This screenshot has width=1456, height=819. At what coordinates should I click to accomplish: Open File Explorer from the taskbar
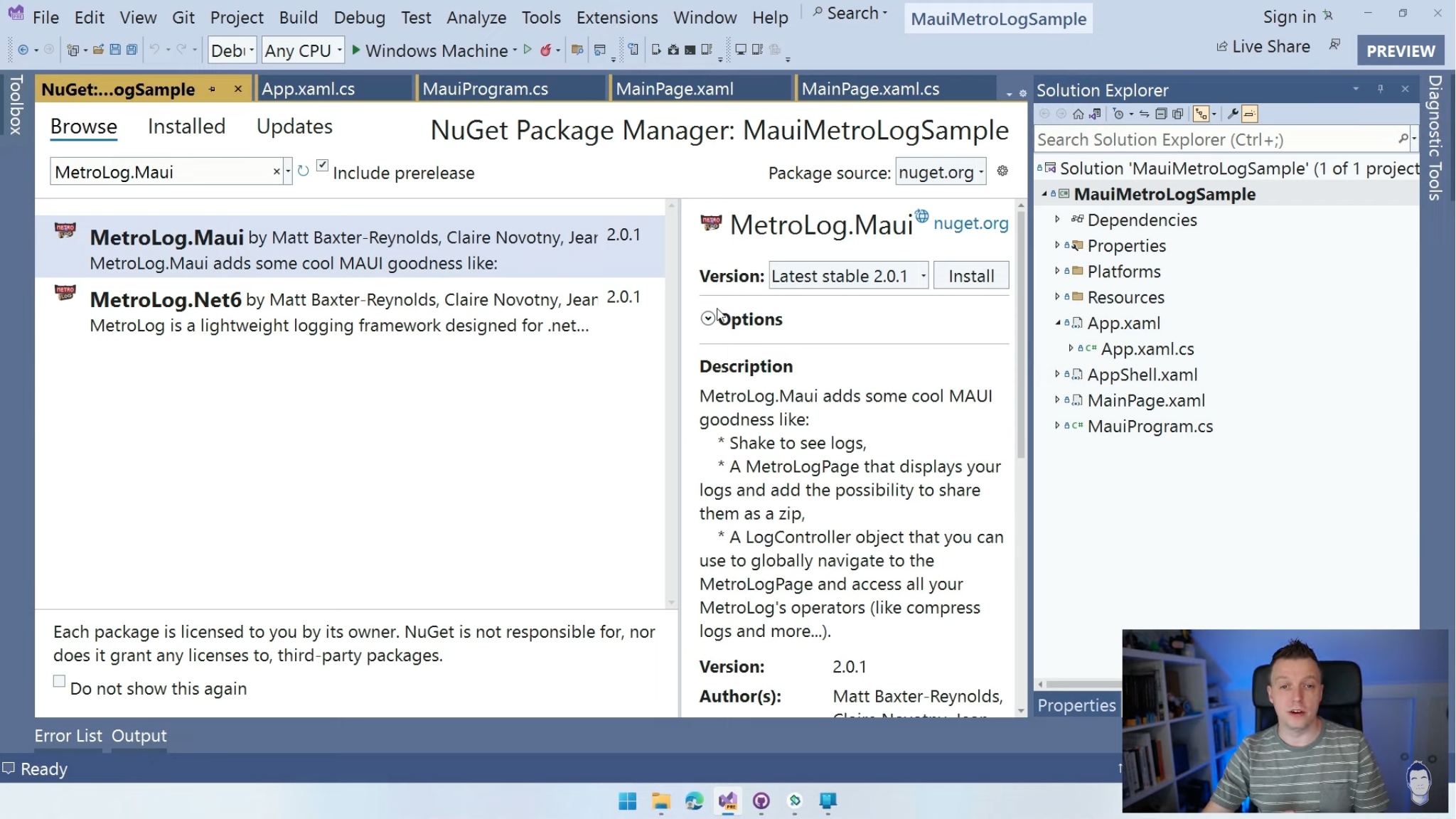pyautogui.click(x=661, y=801)
